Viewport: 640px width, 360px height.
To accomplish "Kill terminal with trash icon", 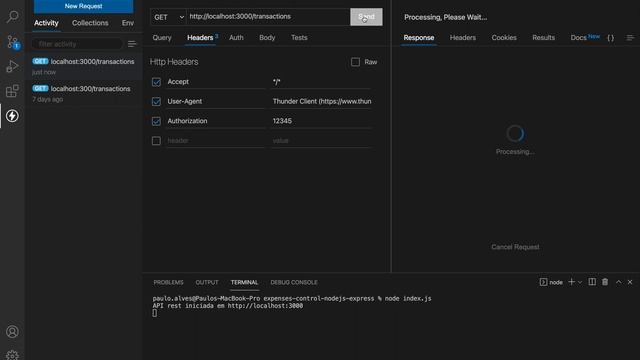I will click(605, 282).
